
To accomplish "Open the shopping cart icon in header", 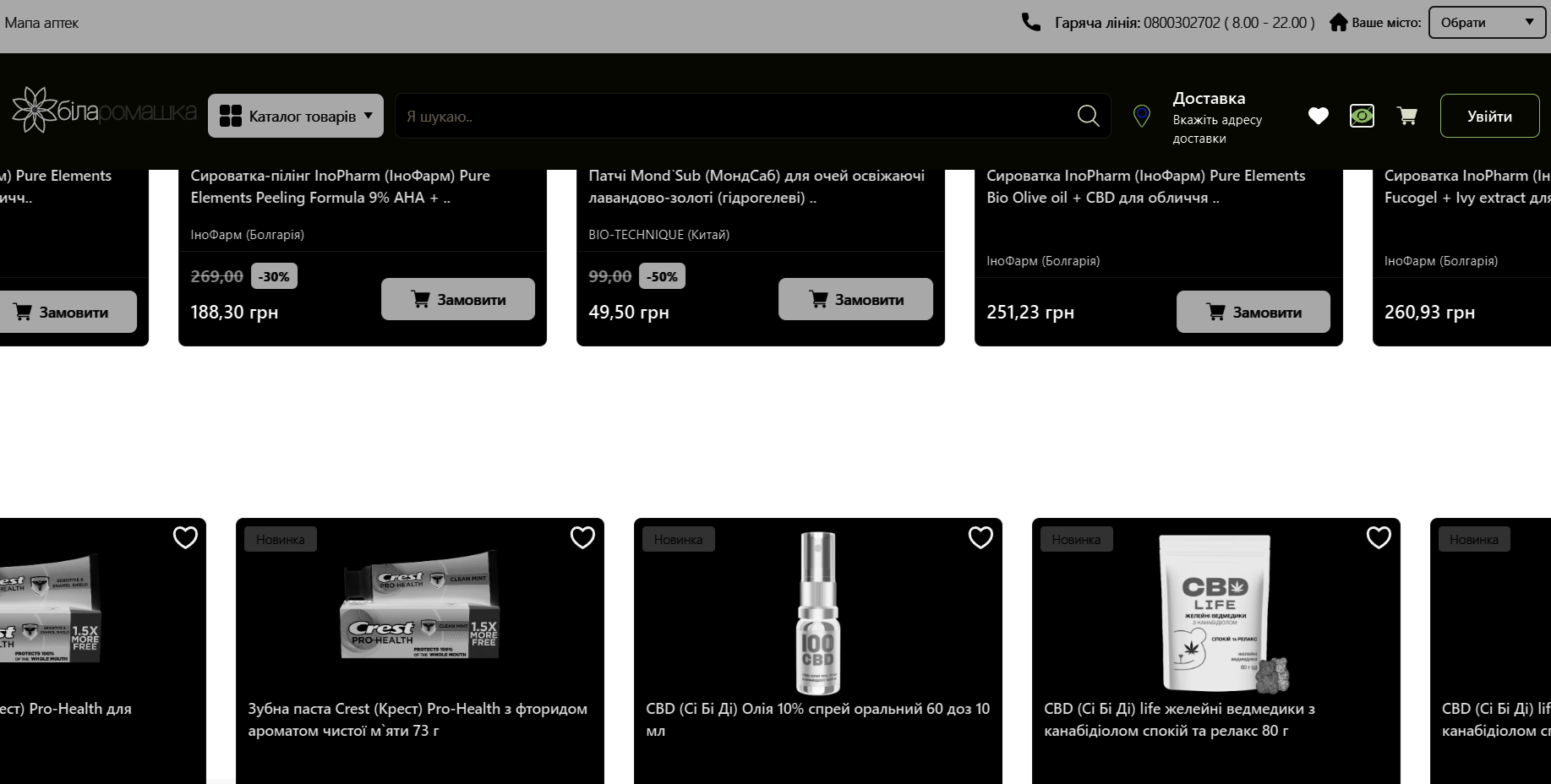I will [x=1406, y=116].
